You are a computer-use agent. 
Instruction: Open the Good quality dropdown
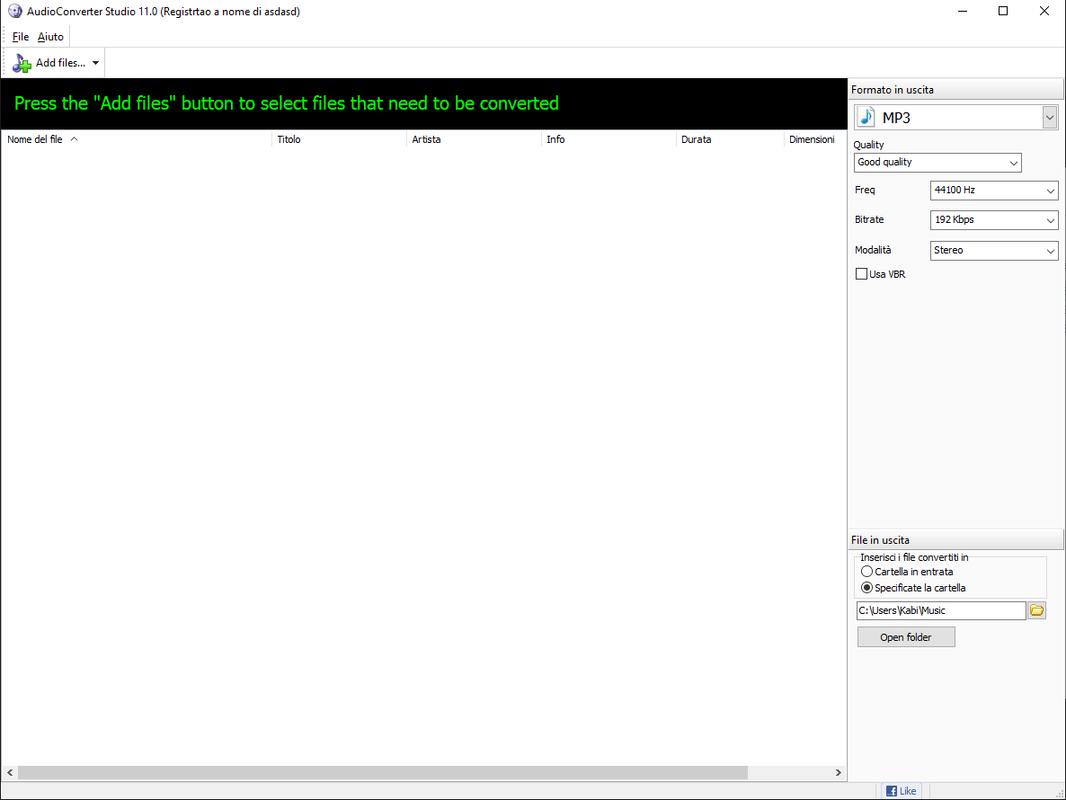(938, 162)
